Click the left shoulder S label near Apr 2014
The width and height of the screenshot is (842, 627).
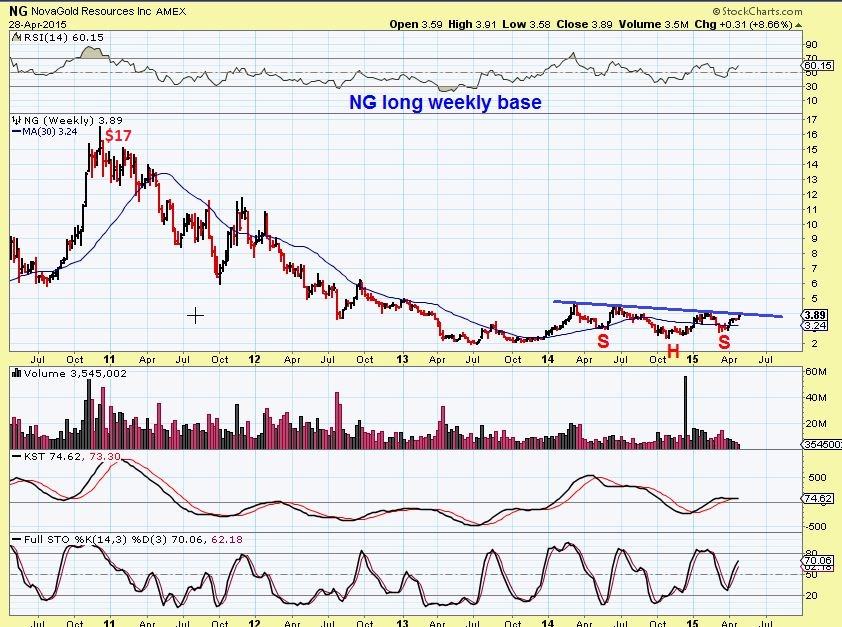(603, 341)
